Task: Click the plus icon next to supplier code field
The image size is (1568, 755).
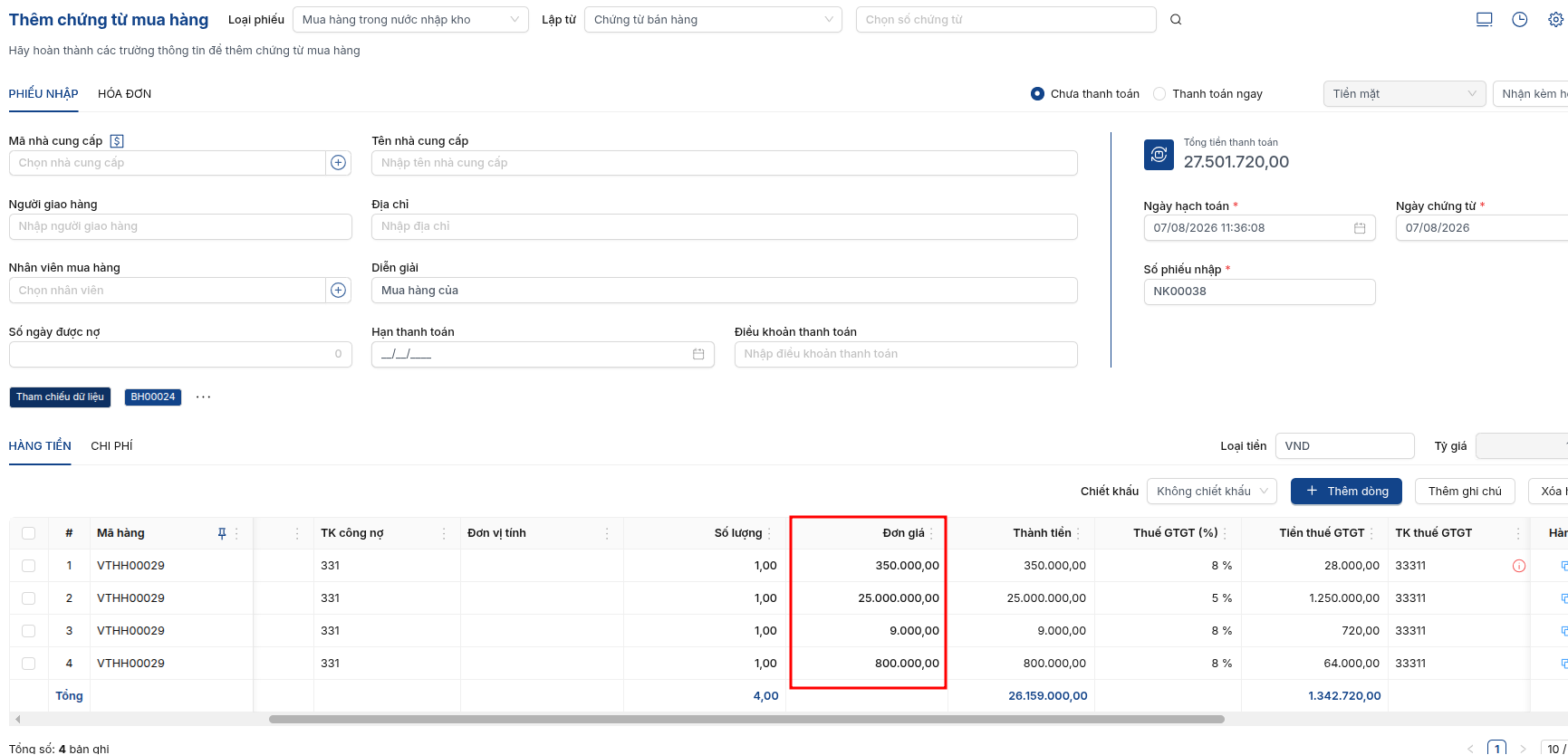Action: (x=338, y=163)
